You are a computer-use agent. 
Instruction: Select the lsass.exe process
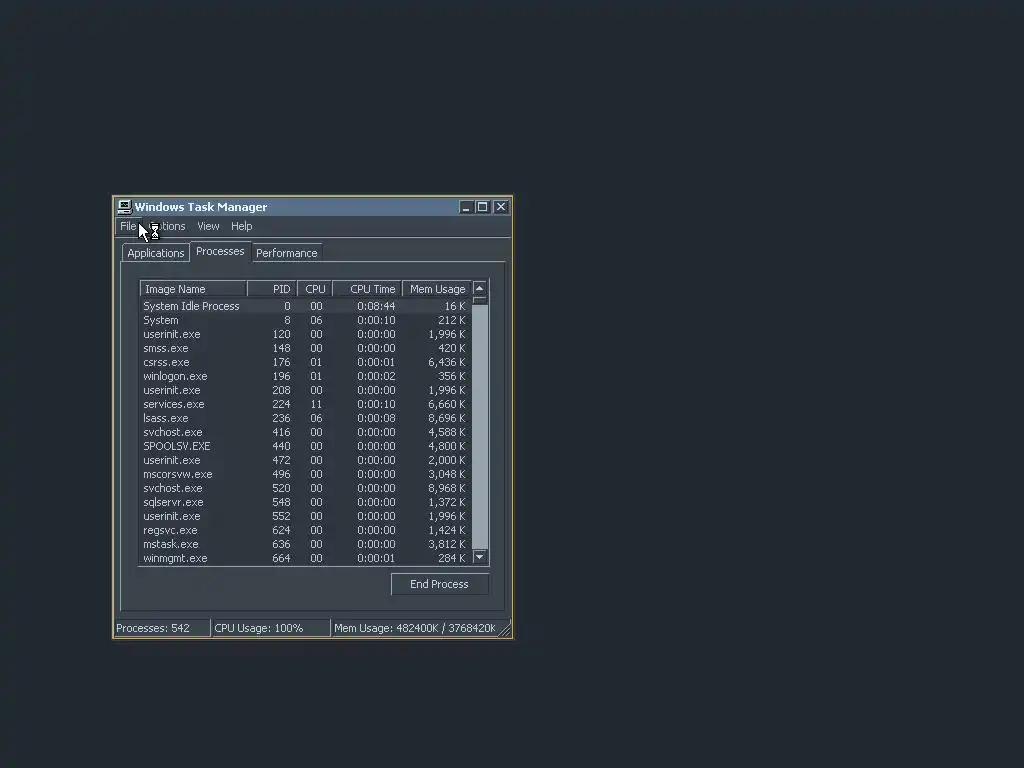pyautogui.click(x=305, y=419)
